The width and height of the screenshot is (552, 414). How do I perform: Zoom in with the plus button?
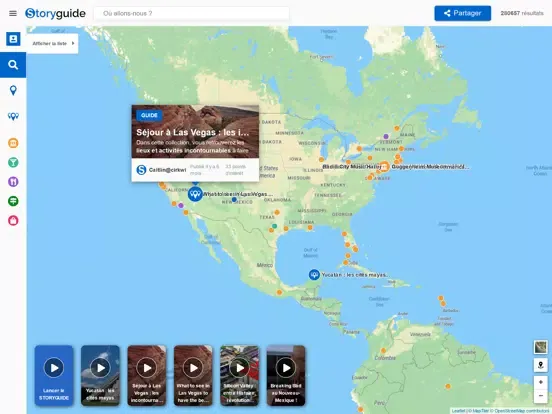(541, 382)
